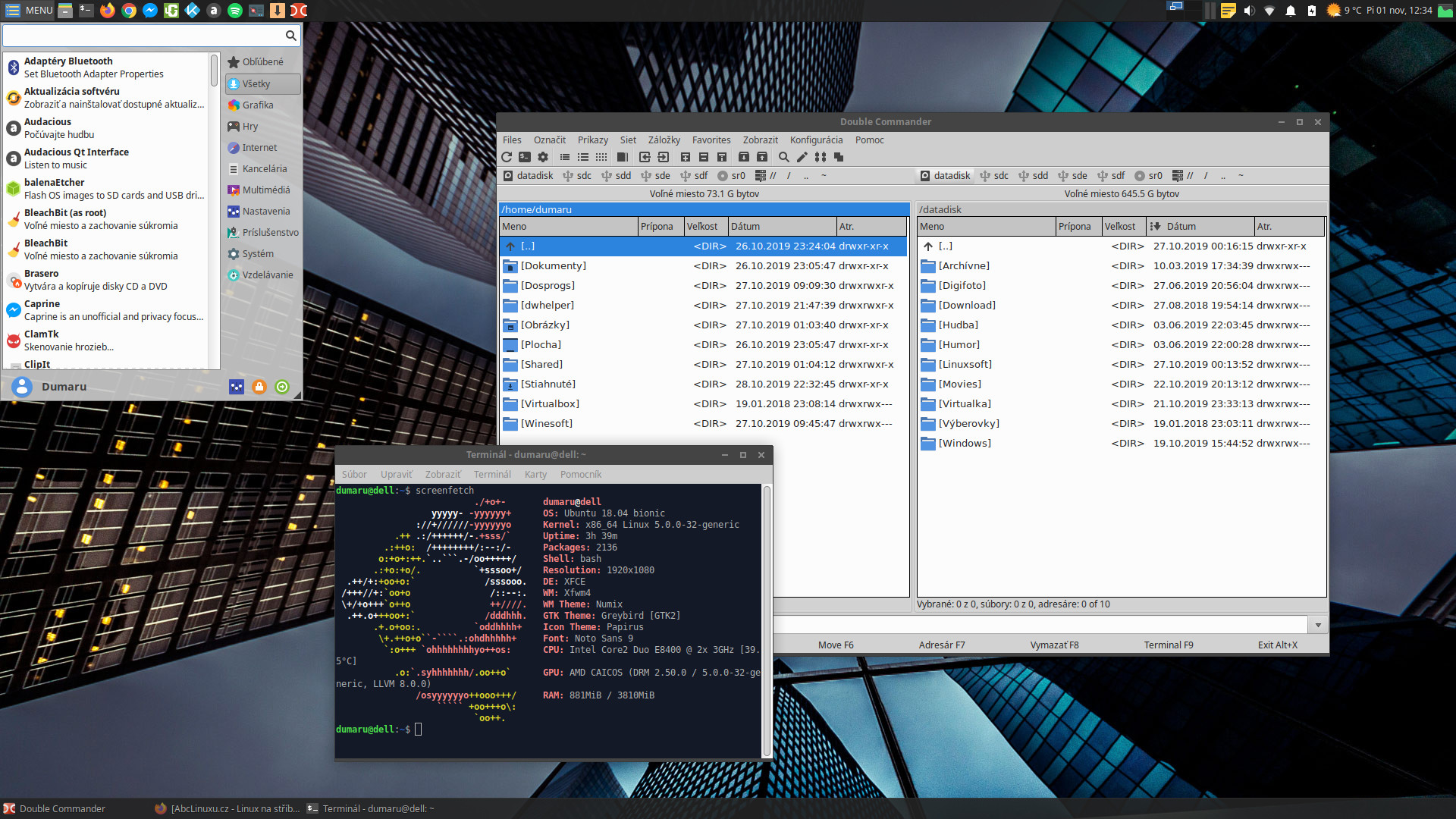Open the notifications bell in system tray
Image resolution: width=1456 pixels, height=819 pixels.
click(1289, 11)
